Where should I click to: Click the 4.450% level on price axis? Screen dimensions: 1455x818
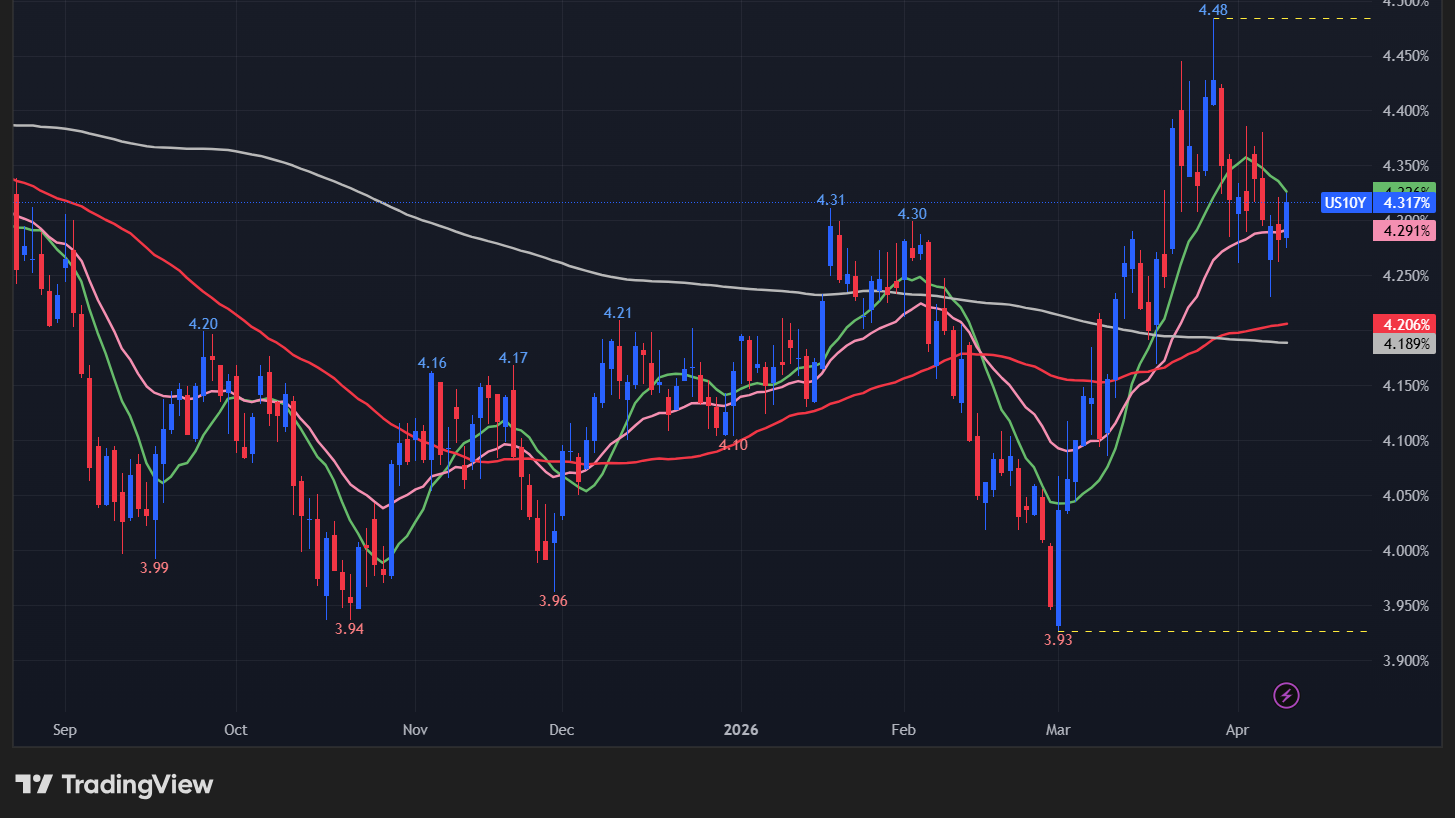[1405, 56]
